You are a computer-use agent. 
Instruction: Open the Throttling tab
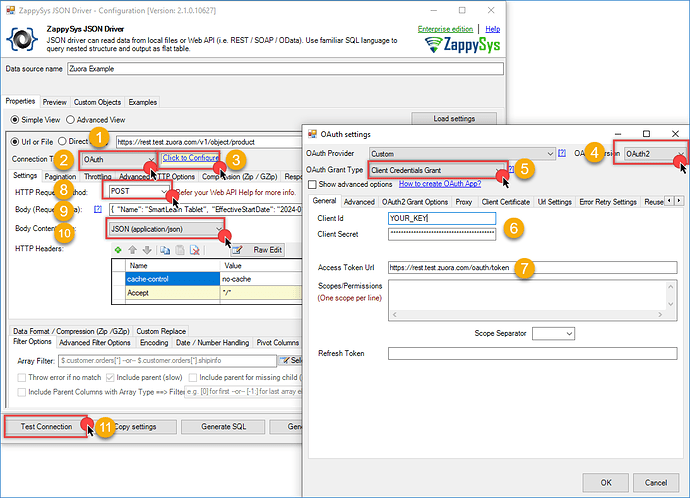click(x=97, y=176)
